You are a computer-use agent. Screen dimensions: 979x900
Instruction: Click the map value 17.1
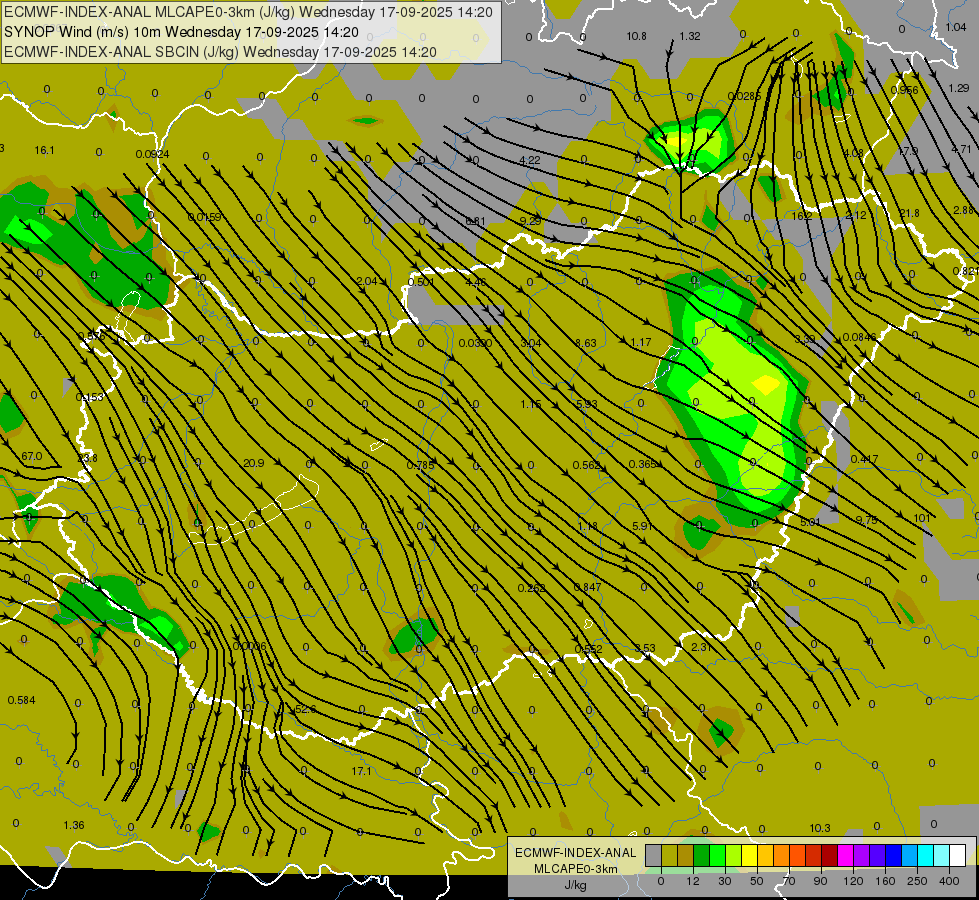[362, 771]
